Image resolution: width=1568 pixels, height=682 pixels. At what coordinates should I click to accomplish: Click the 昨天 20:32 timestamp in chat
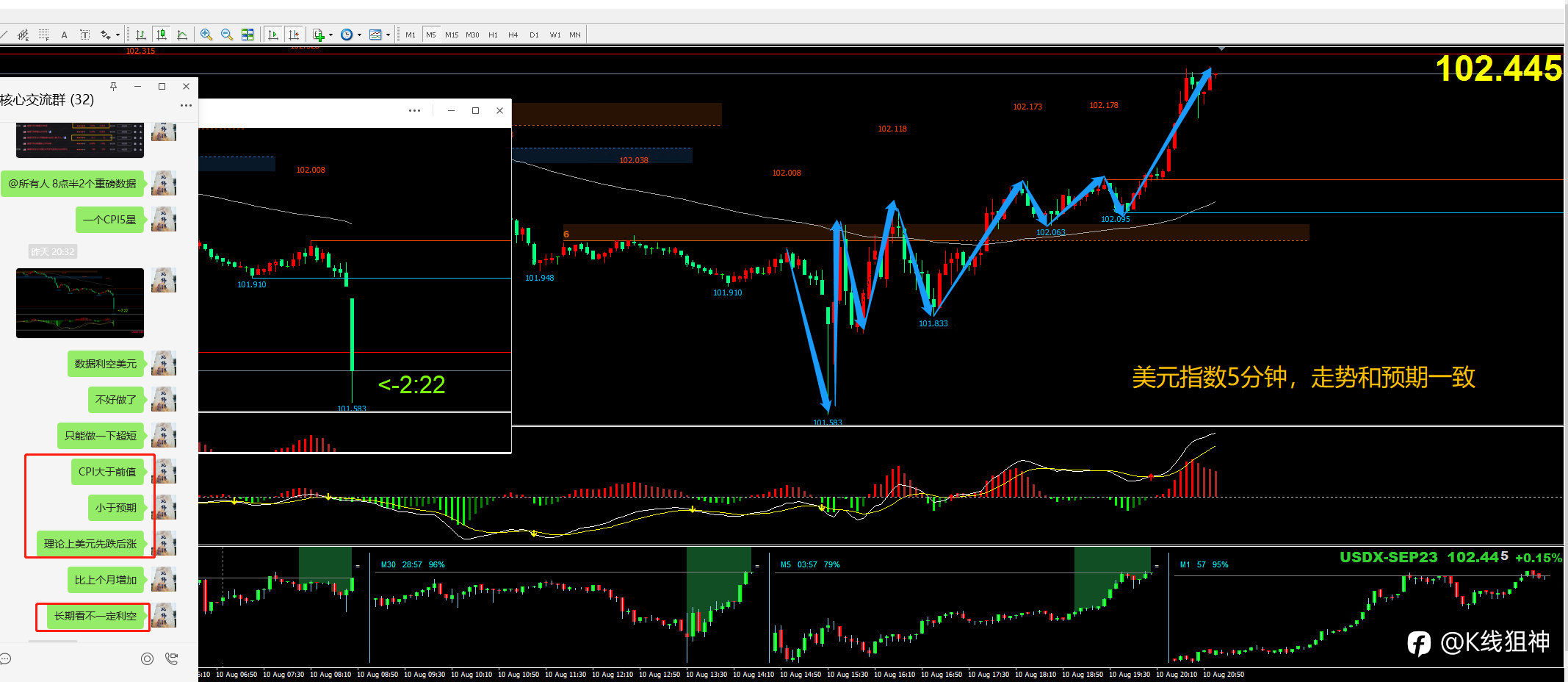click(52, 251)
